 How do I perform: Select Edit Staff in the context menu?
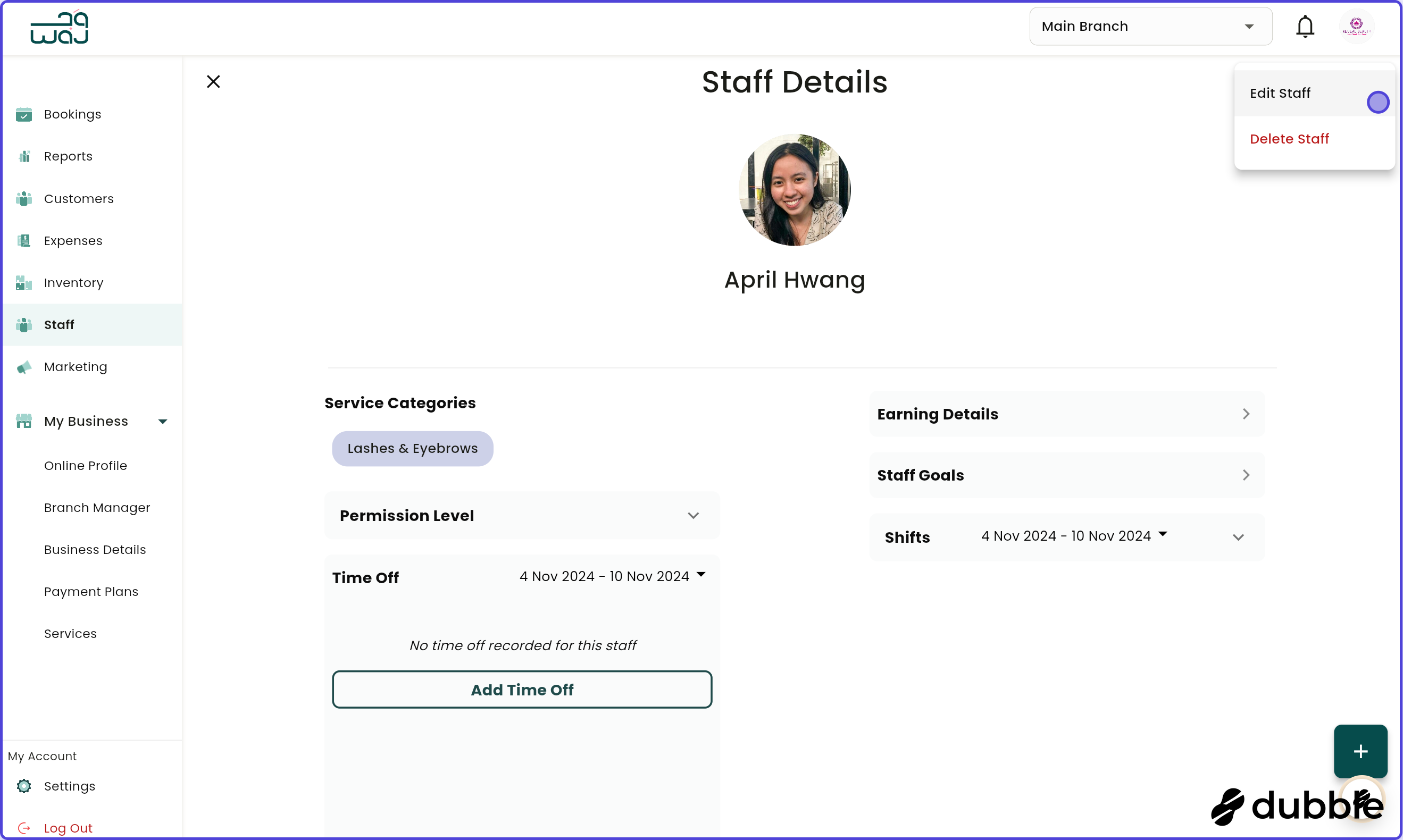coord(1280,93)
